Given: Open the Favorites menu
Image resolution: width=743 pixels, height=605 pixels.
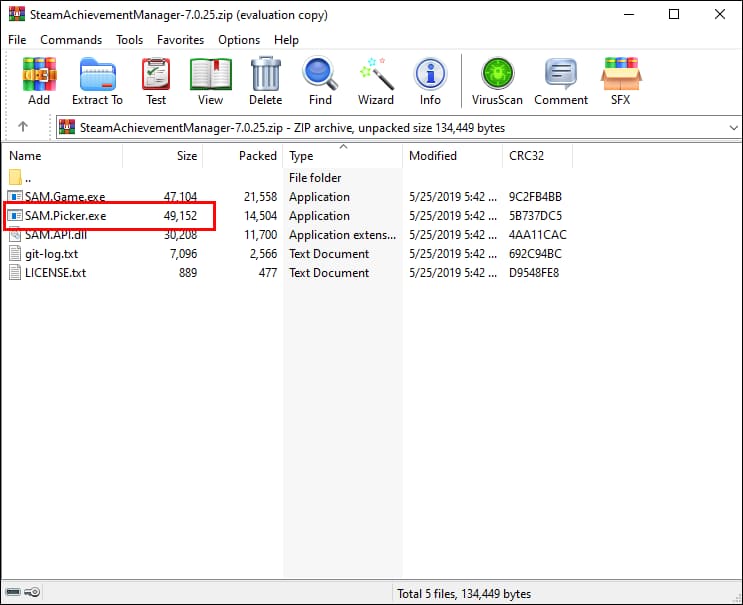Looking at the screenshot, I should coord(181,40).
